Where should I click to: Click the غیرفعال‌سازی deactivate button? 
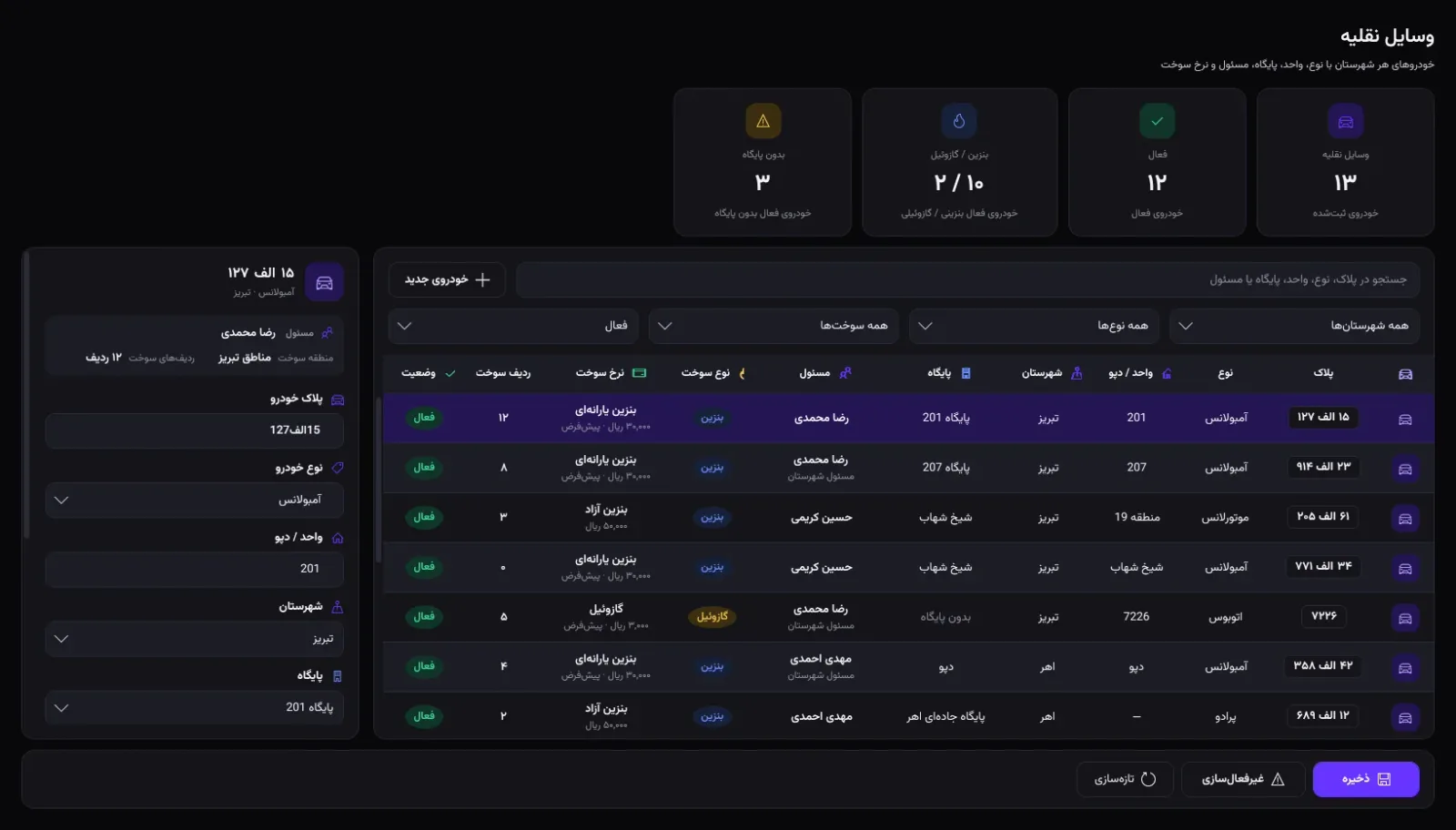coord(1242,779)
